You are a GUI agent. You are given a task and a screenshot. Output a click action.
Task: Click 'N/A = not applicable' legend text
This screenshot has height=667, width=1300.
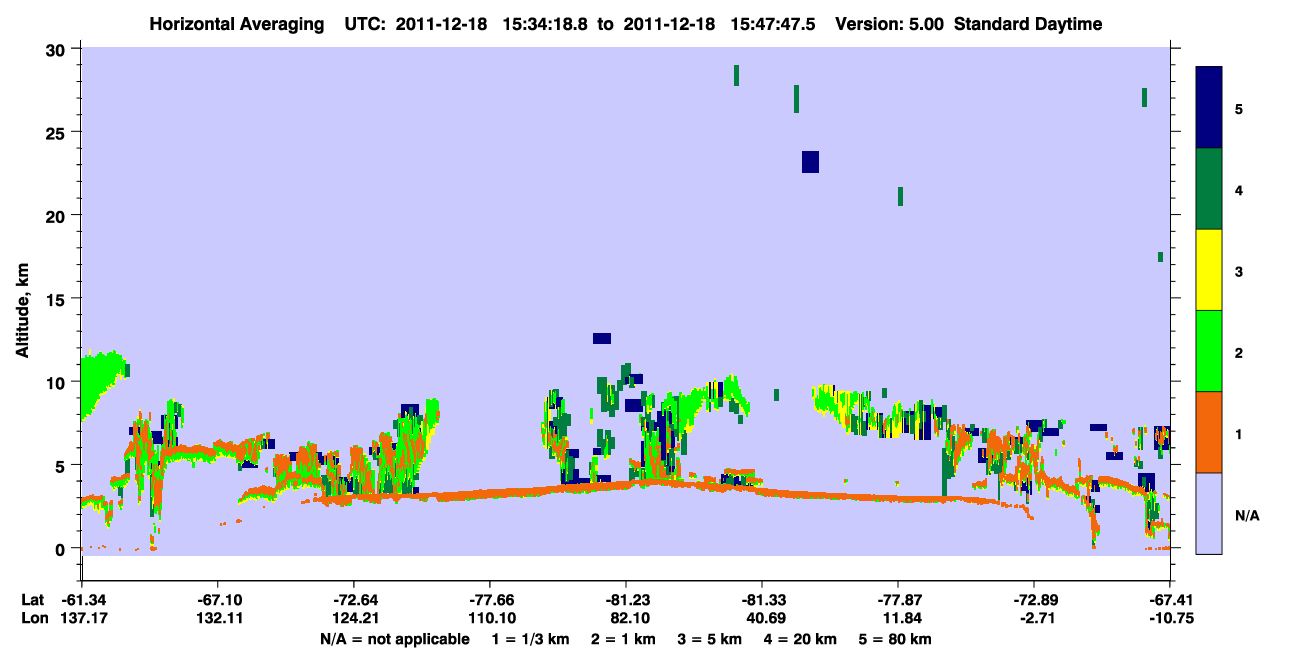(x=394, y=639)
